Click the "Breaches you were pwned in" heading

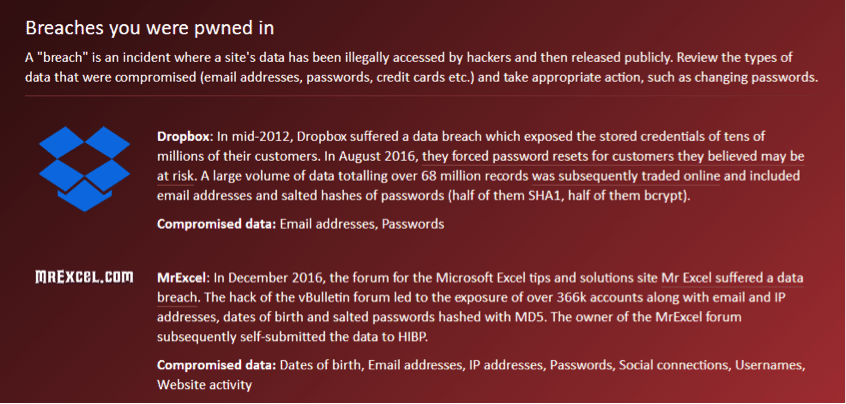tap(148, 26)
